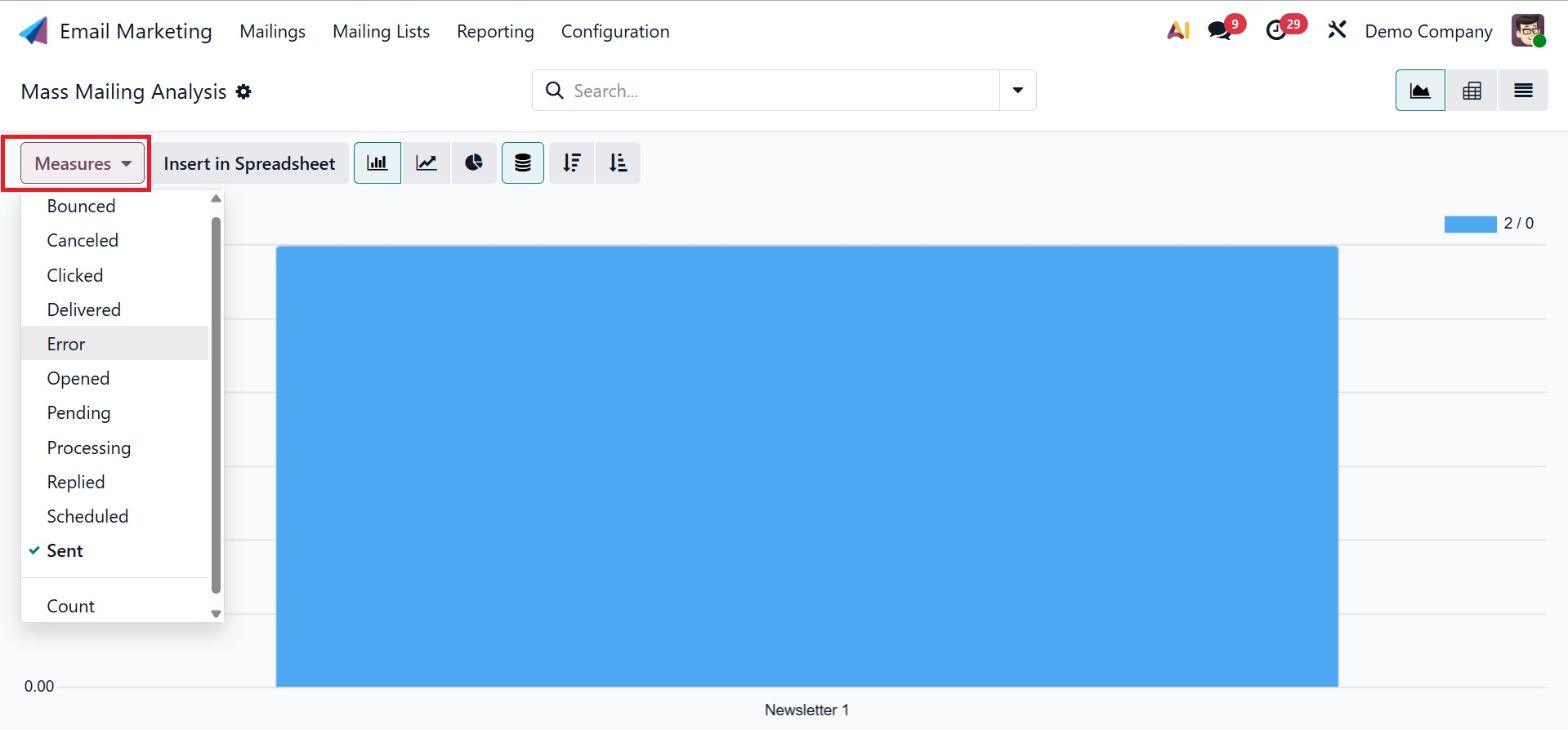The height and width of the screenshot is (730, 1568).
Task: Select the Scheduled measure
Action: [x=115, y=516]
